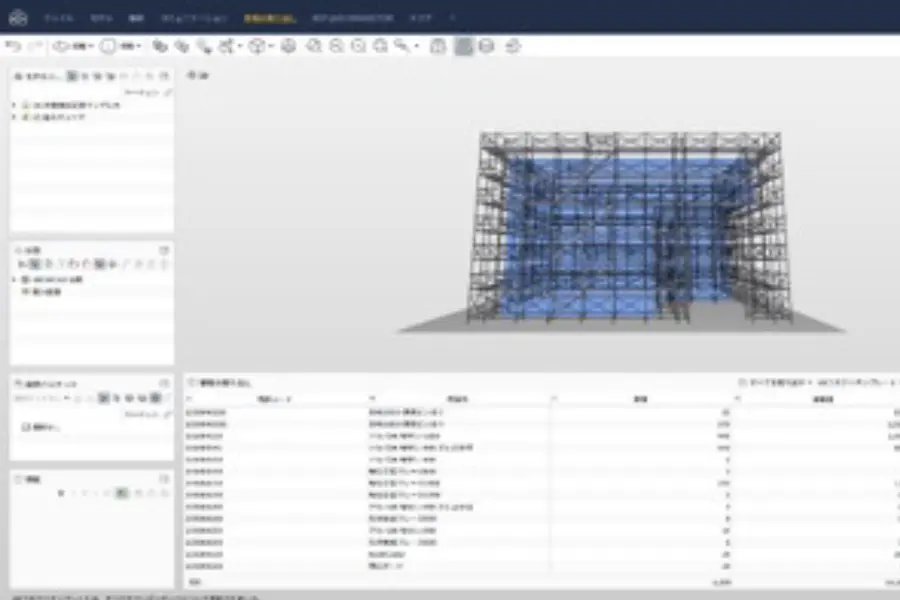Viewport: 900px width, 600px height.
Task: Open the KEYLINKCONNECTOR tab
Action: tap(352, 18)
